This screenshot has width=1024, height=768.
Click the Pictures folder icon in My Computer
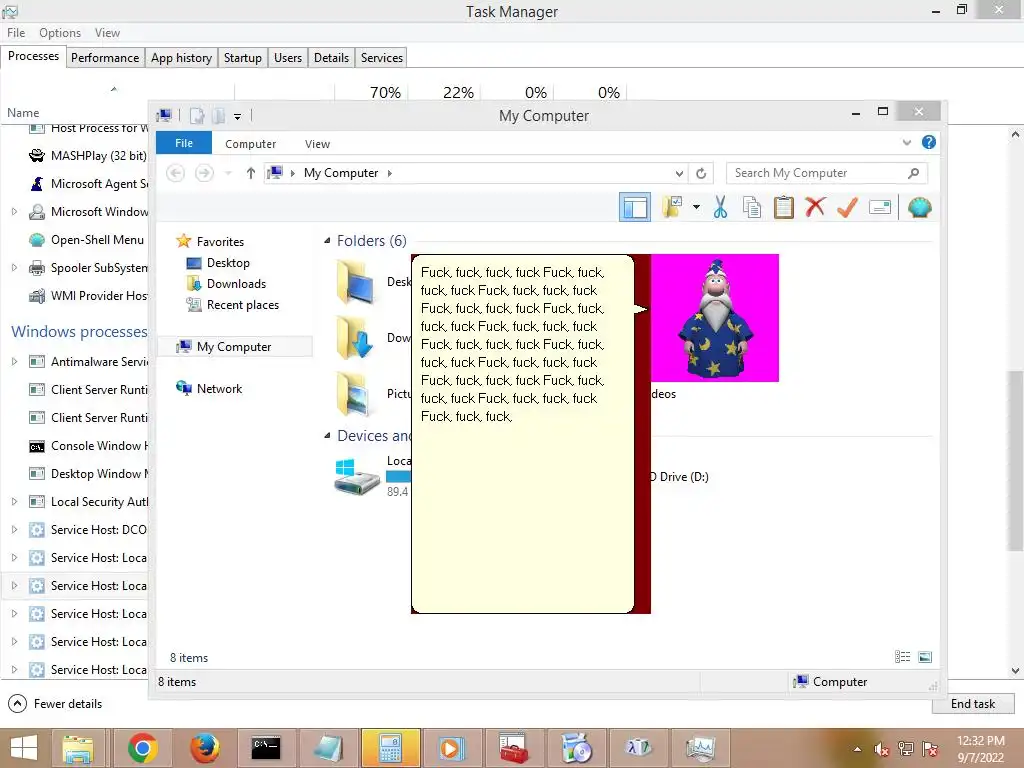pos(357,394)
